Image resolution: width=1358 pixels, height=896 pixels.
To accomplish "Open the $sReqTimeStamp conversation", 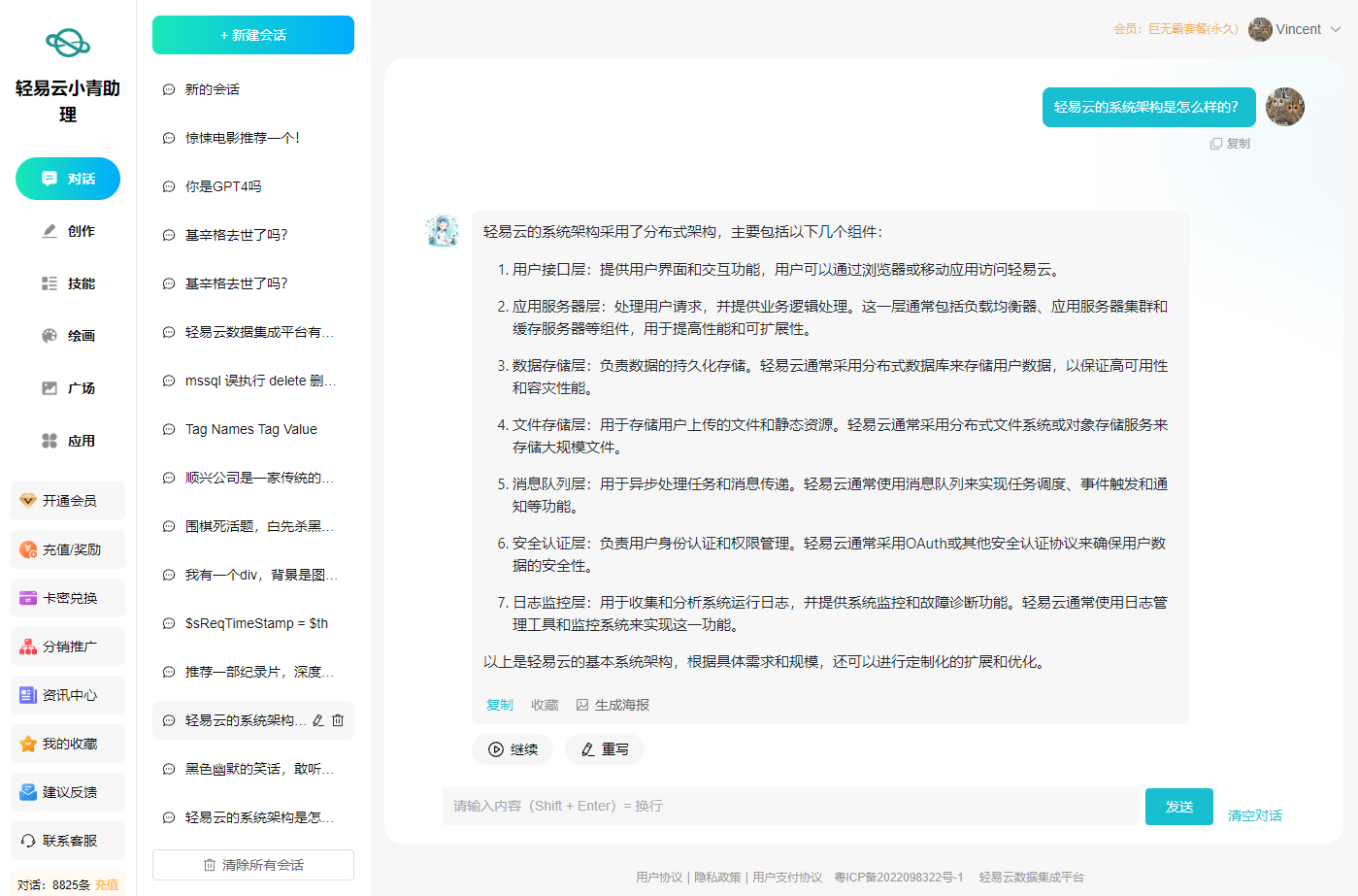I will coord(253,623).
